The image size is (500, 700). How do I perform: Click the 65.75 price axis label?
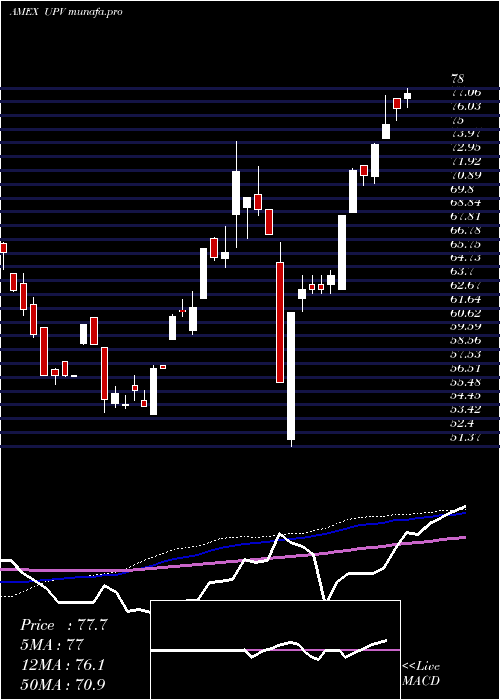466,244
